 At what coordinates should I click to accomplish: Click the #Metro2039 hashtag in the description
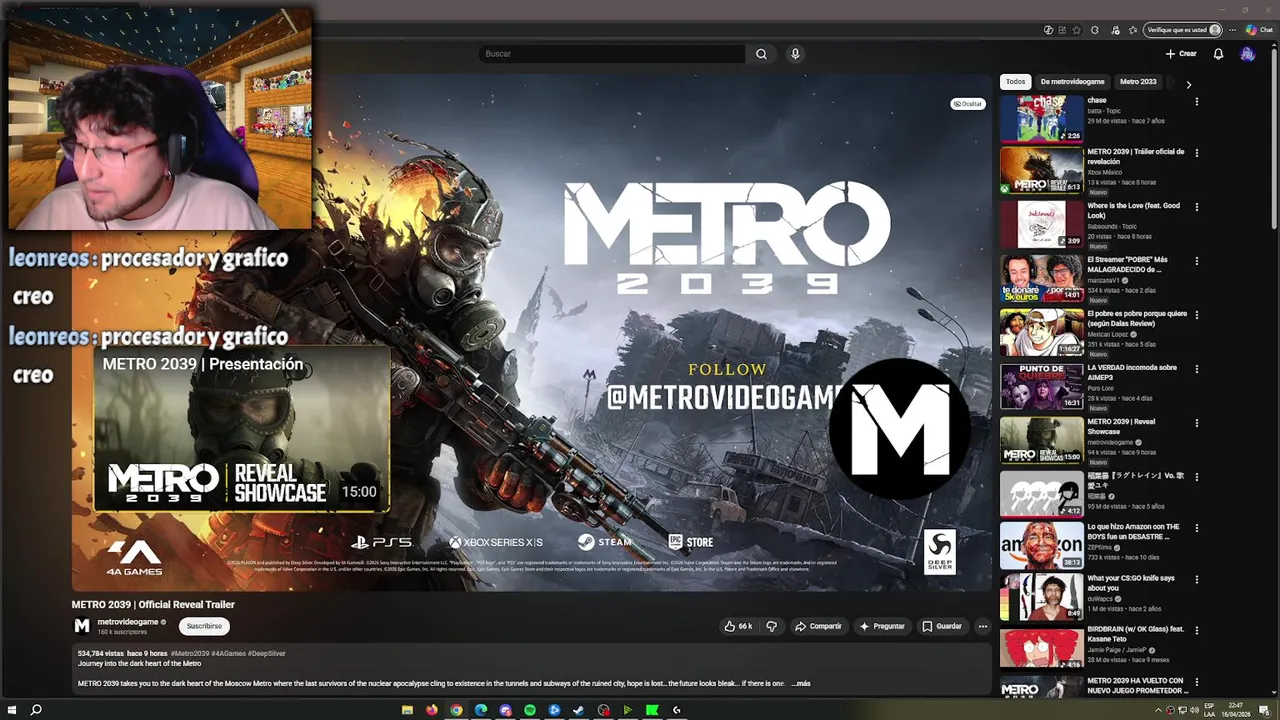click(x=190, y=653)
